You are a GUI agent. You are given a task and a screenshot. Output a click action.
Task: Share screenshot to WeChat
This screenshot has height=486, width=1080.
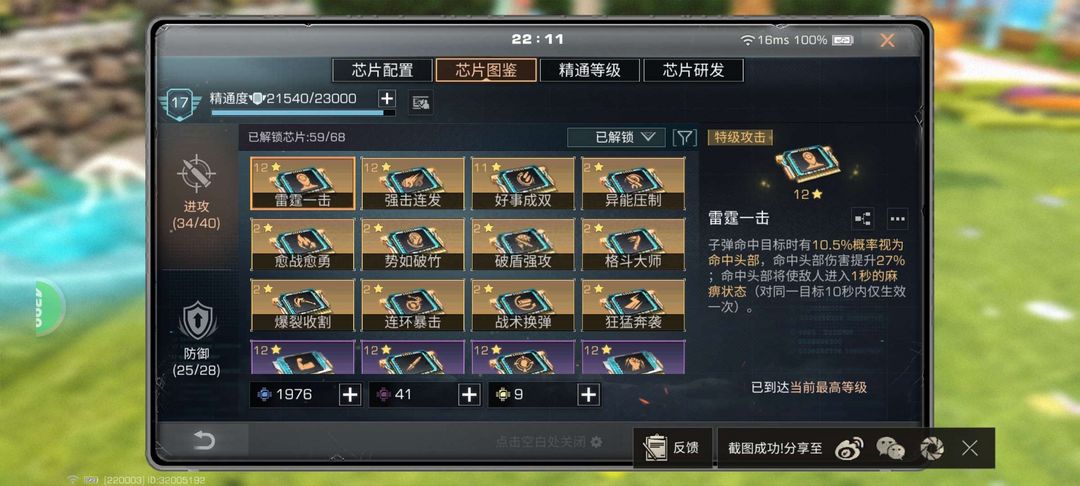tap(891, 449)
